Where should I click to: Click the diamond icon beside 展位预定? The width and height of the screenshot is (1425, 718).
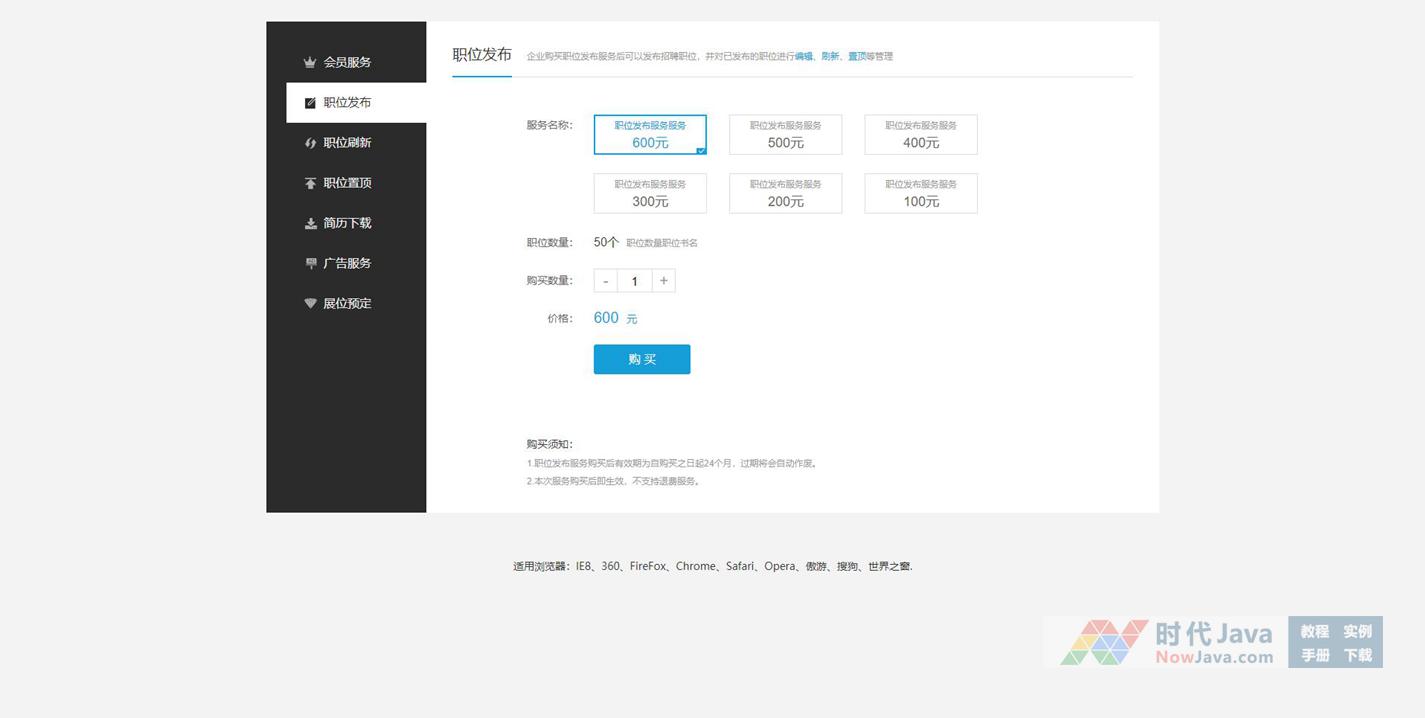point(310,303)
